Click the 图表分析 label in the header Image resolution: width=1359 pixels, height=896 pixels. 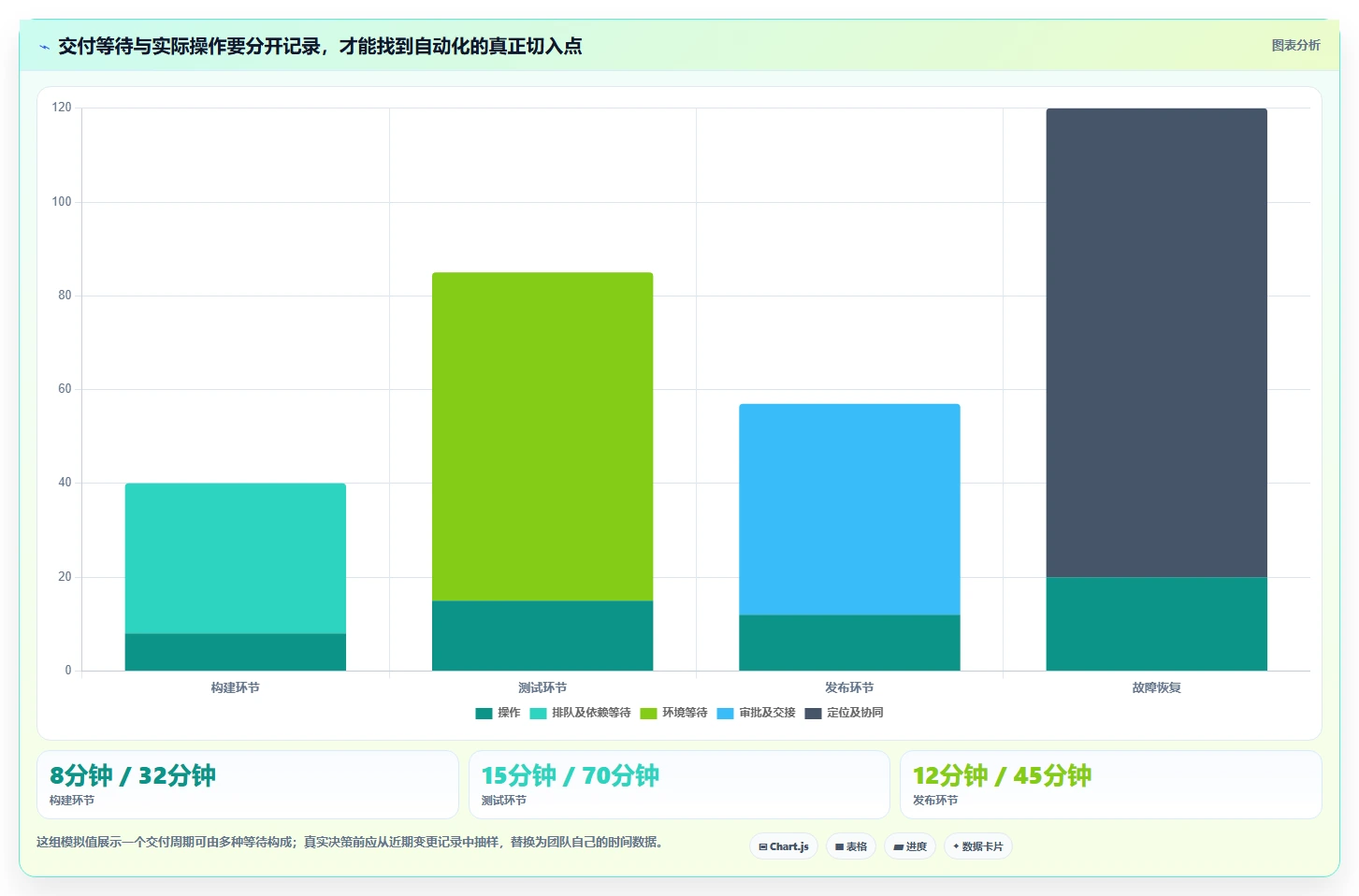[x=1295, y=45]
